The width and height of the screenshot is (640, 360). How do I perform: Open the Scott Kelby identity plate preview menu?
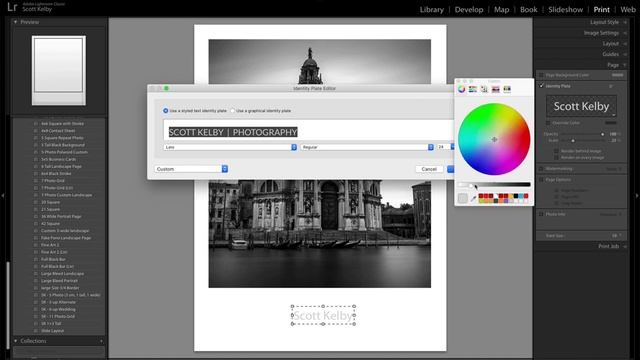pos(581,107)
